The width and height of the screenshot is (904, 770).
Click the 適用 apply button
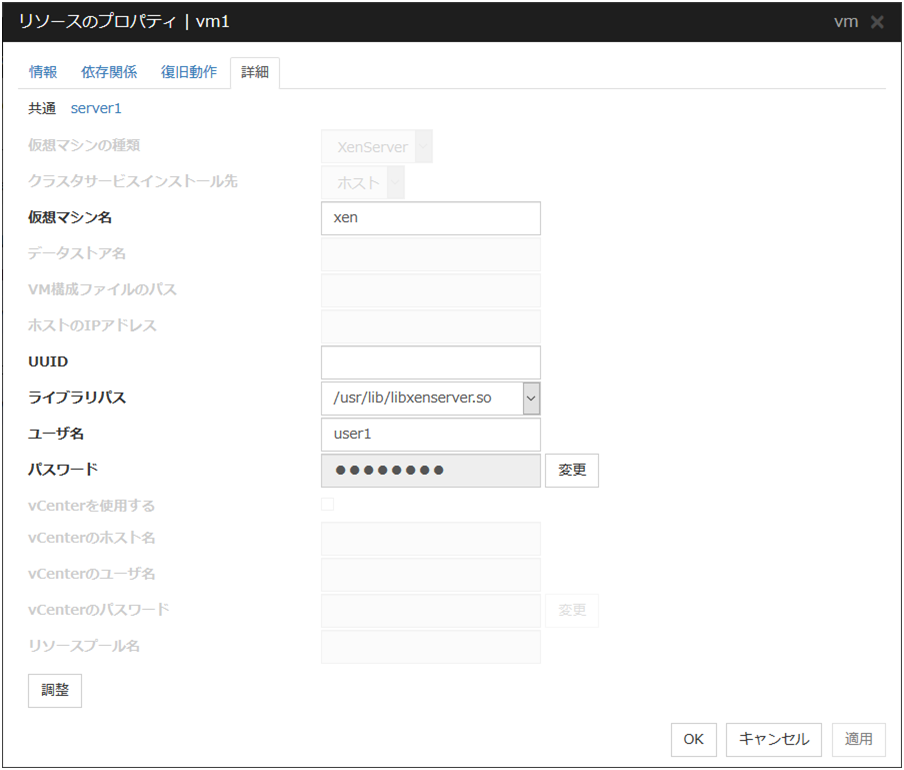(858, 739)
